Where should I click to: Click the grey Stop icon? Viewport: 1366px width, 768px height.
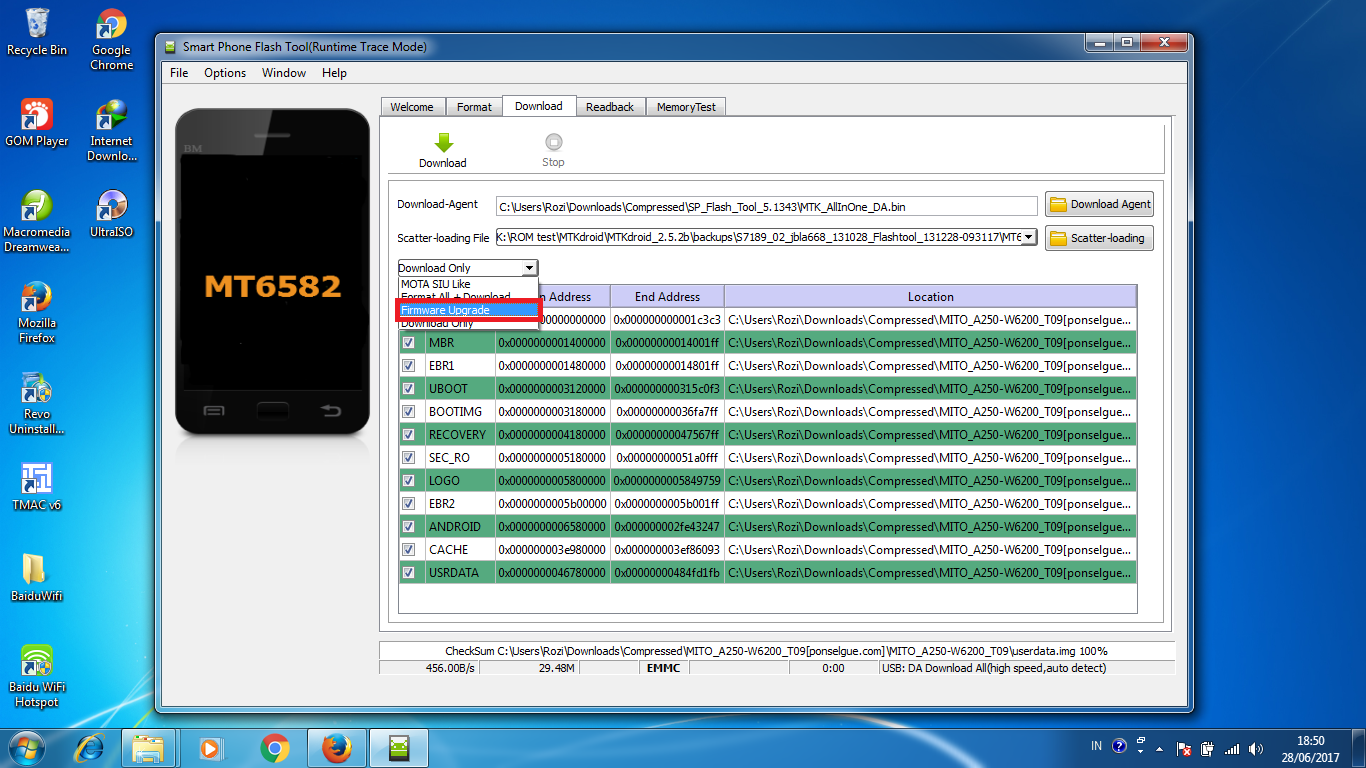553,143
